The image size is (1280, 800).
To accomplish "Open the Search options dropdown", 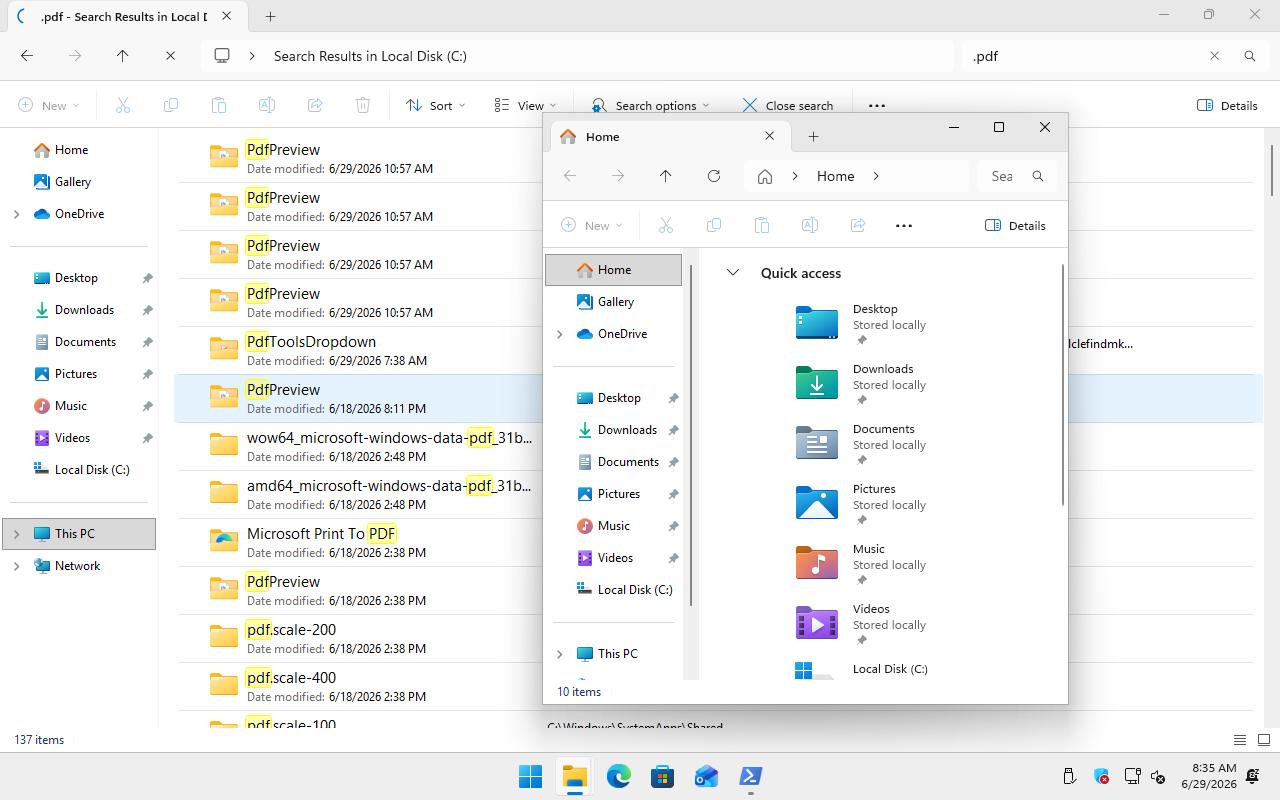I will [650, 105].
